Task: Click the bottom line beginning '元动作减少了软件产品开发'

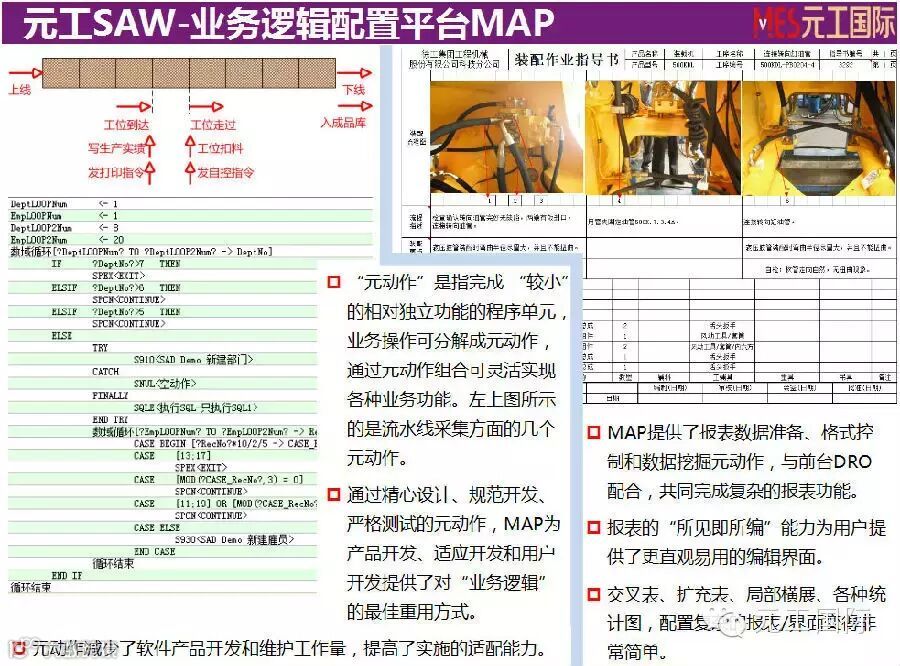Action: (x=289, y=649)
